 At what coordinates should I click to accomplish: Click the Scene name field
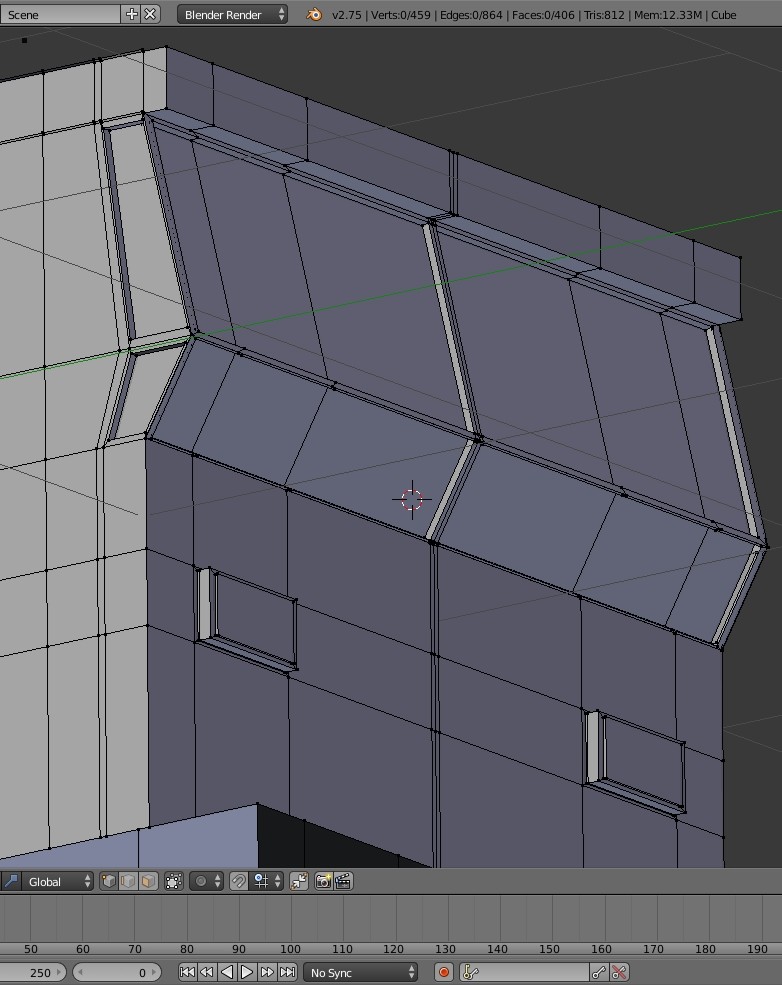(x=60, y=14)
